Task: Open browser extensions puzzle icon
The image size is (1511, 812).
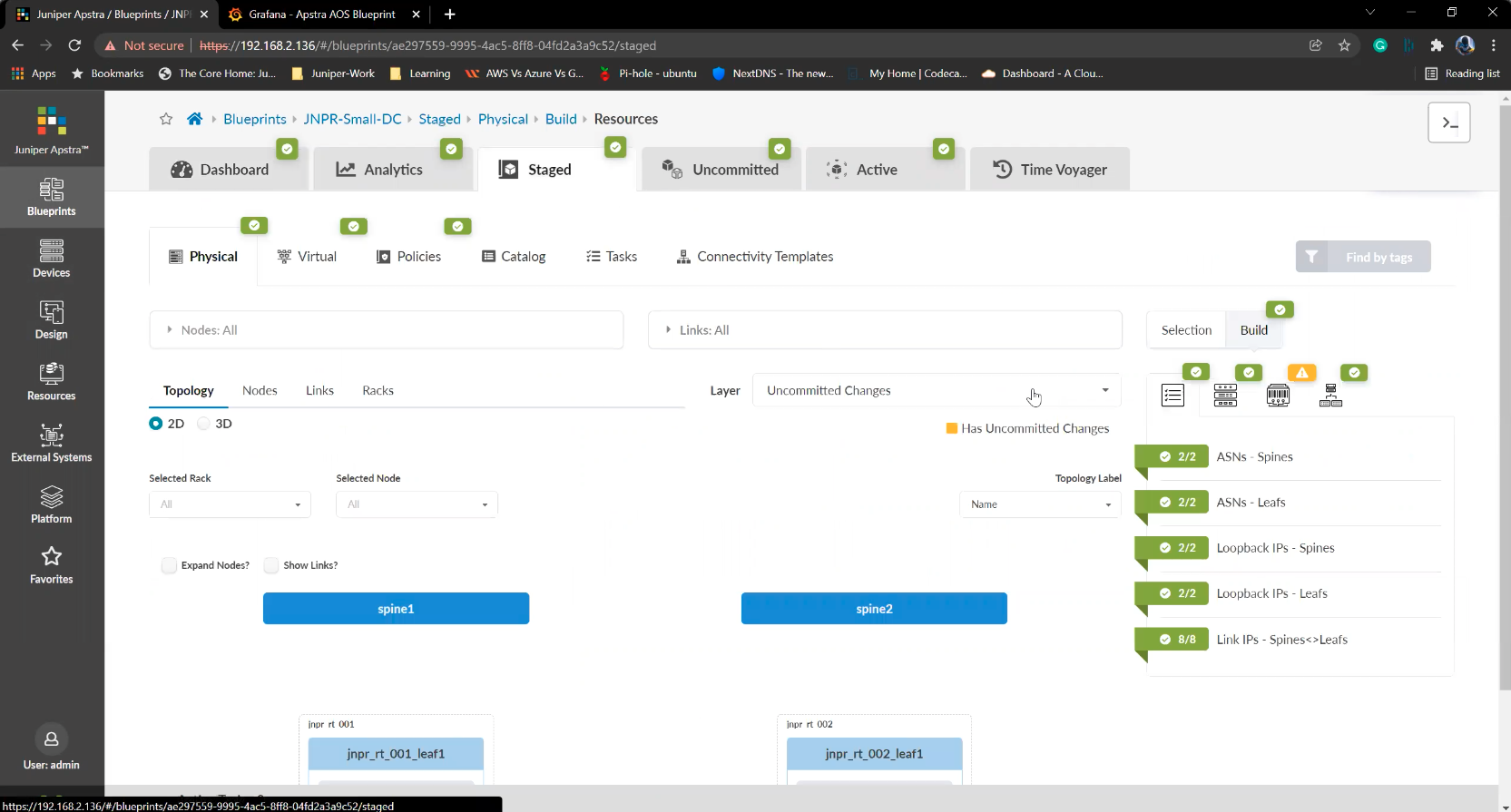Action: pos(1437,45)
